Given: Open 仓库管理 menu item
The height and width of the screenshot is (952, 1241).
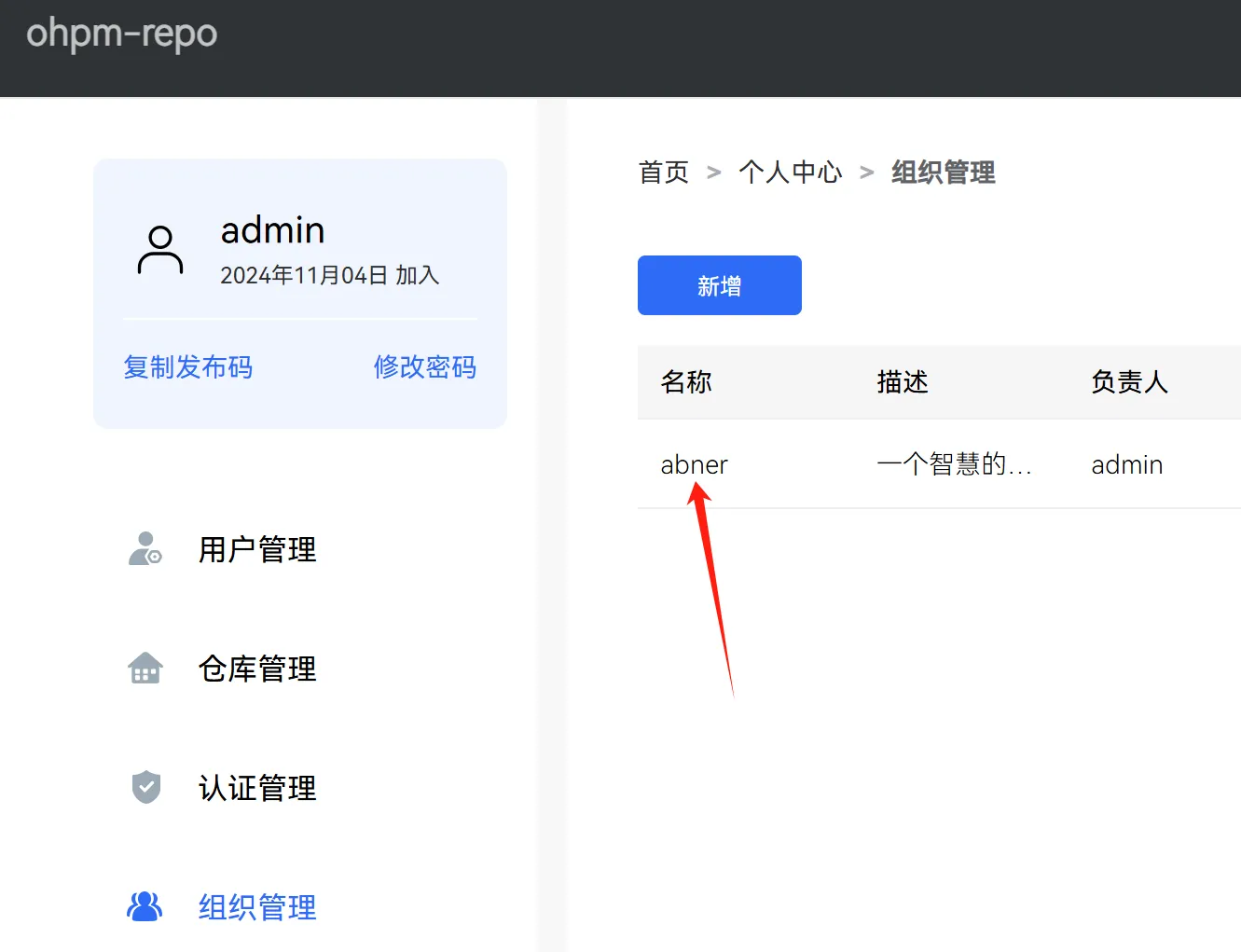Looking at the screenshot, I should [257, 669].
